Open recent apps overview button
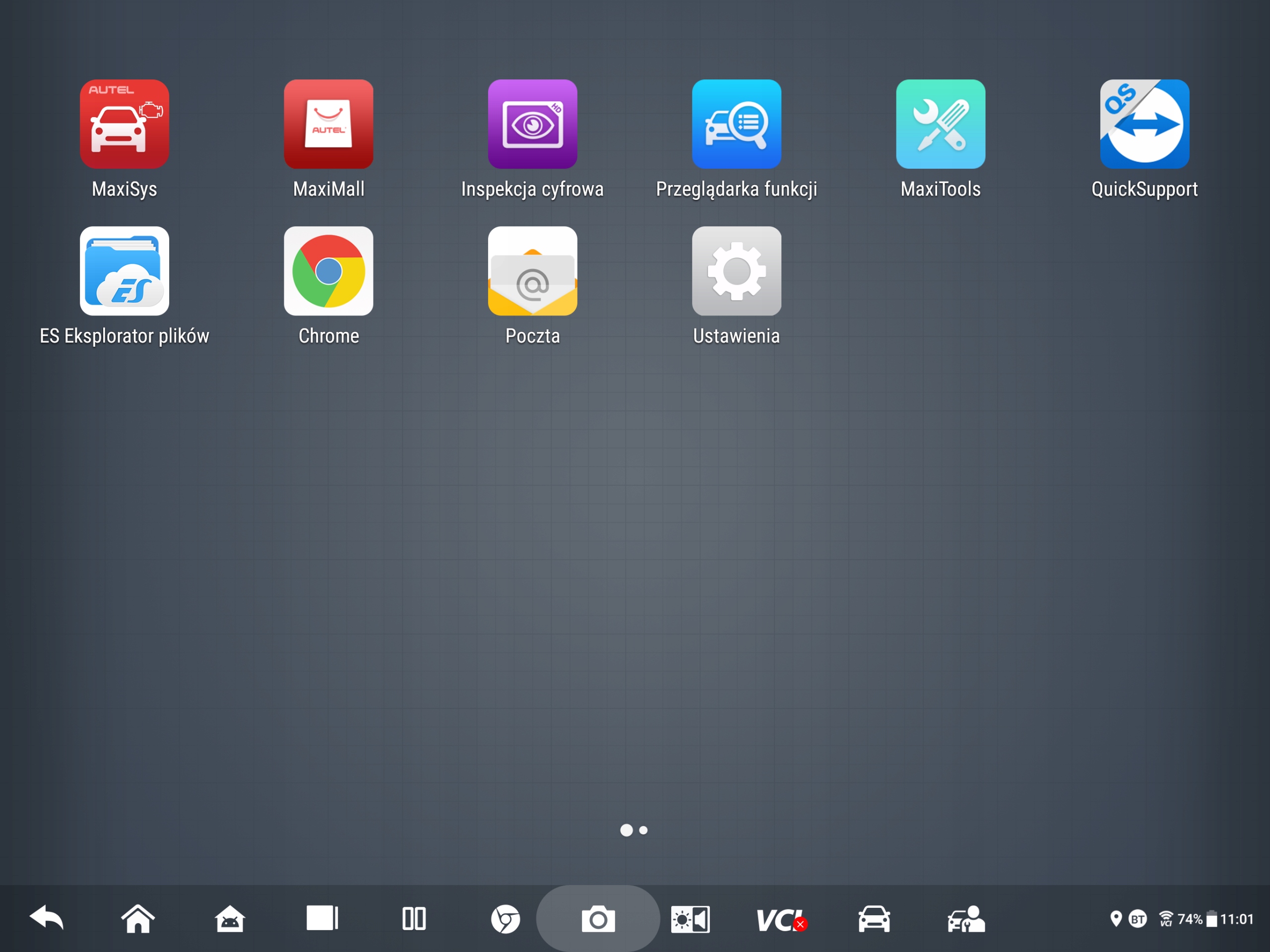This screenshot has width=1270, height=952. pyautogui.click(x=322, y=918)
